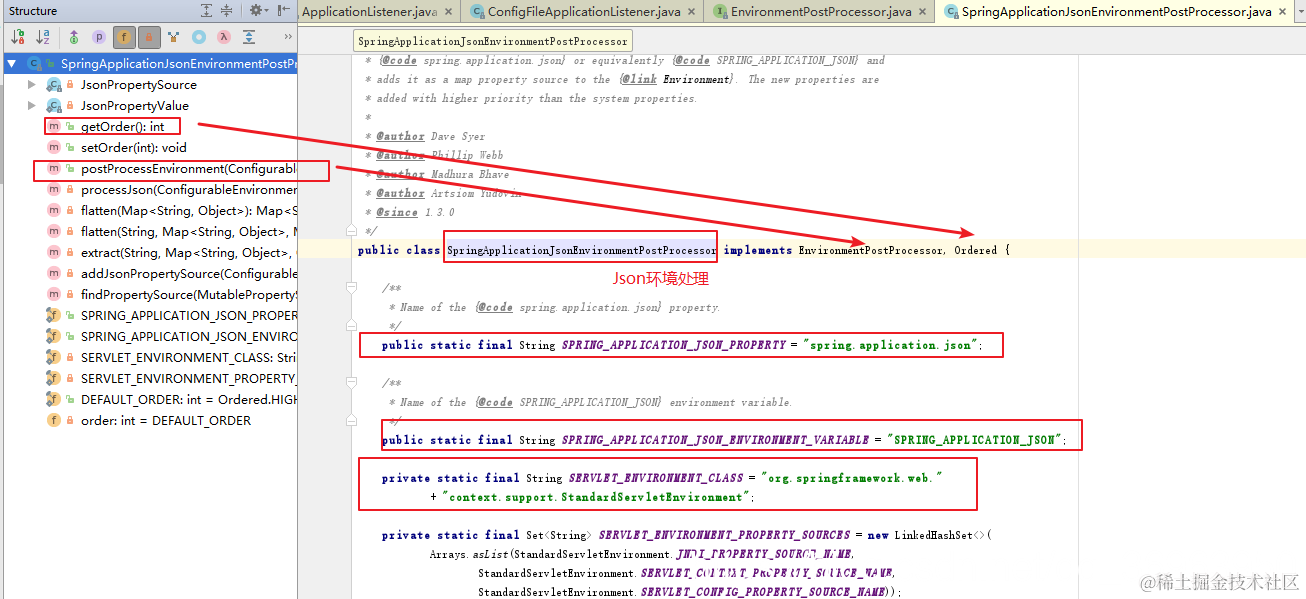Toggle Show Lambdas filter button
The height and width of the screenshot is (599, 1306).
coord(224,37)
